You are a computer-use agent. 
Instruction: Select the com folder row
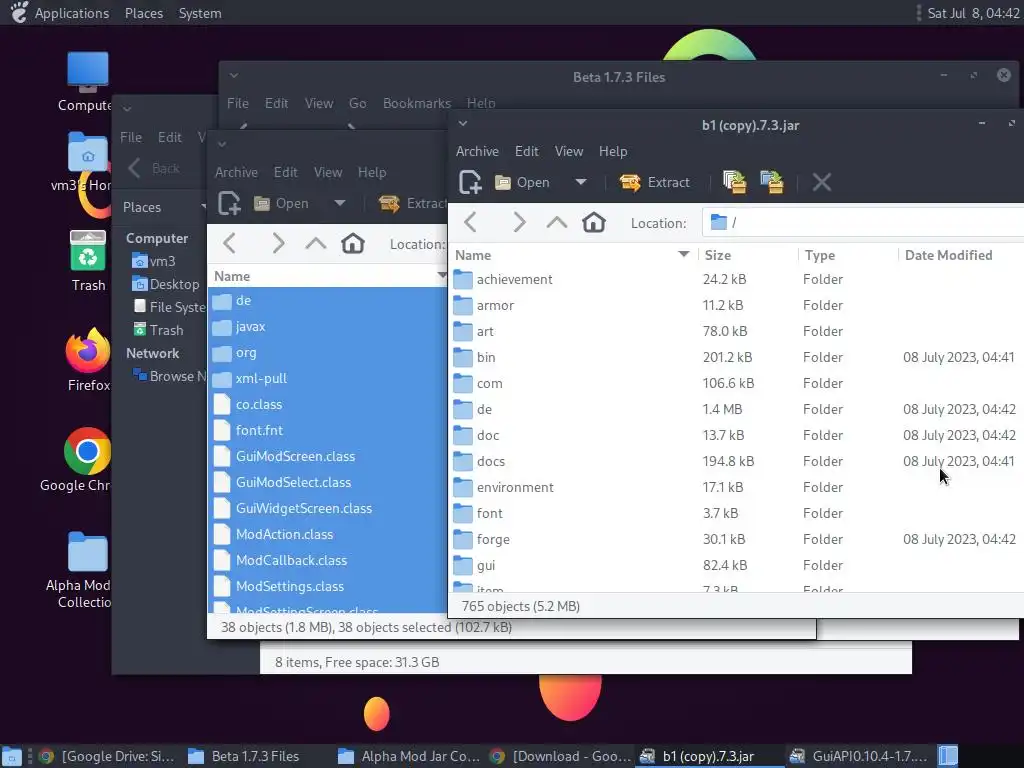click(737, 383)
